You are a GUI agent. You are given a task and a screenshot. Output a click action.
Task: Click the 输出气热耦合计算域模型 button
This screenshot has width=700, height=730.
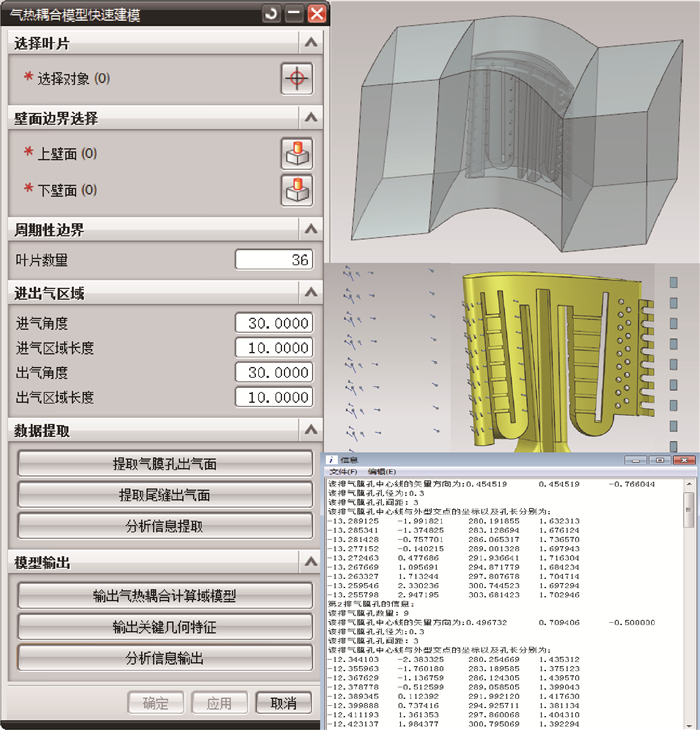point(165,596)
